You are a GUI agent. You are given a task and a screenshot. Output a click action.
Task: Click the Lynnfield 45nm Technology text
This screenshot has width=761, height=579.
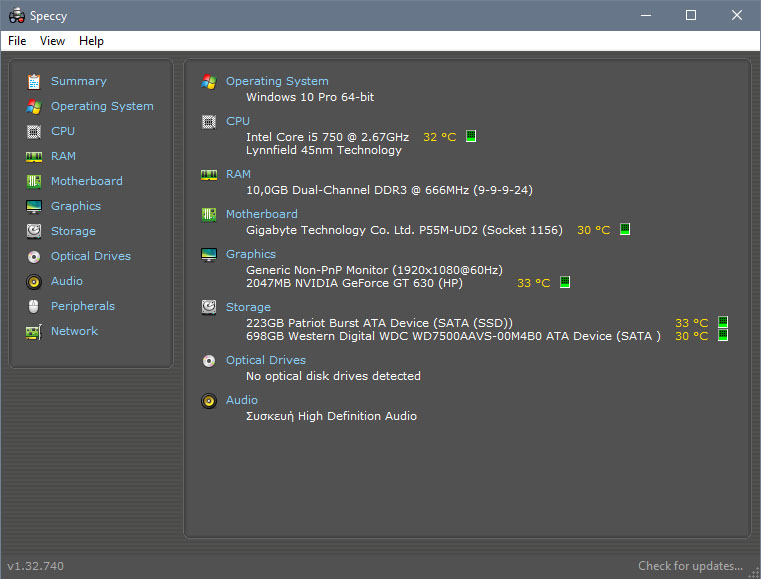[x=324, y=150]
